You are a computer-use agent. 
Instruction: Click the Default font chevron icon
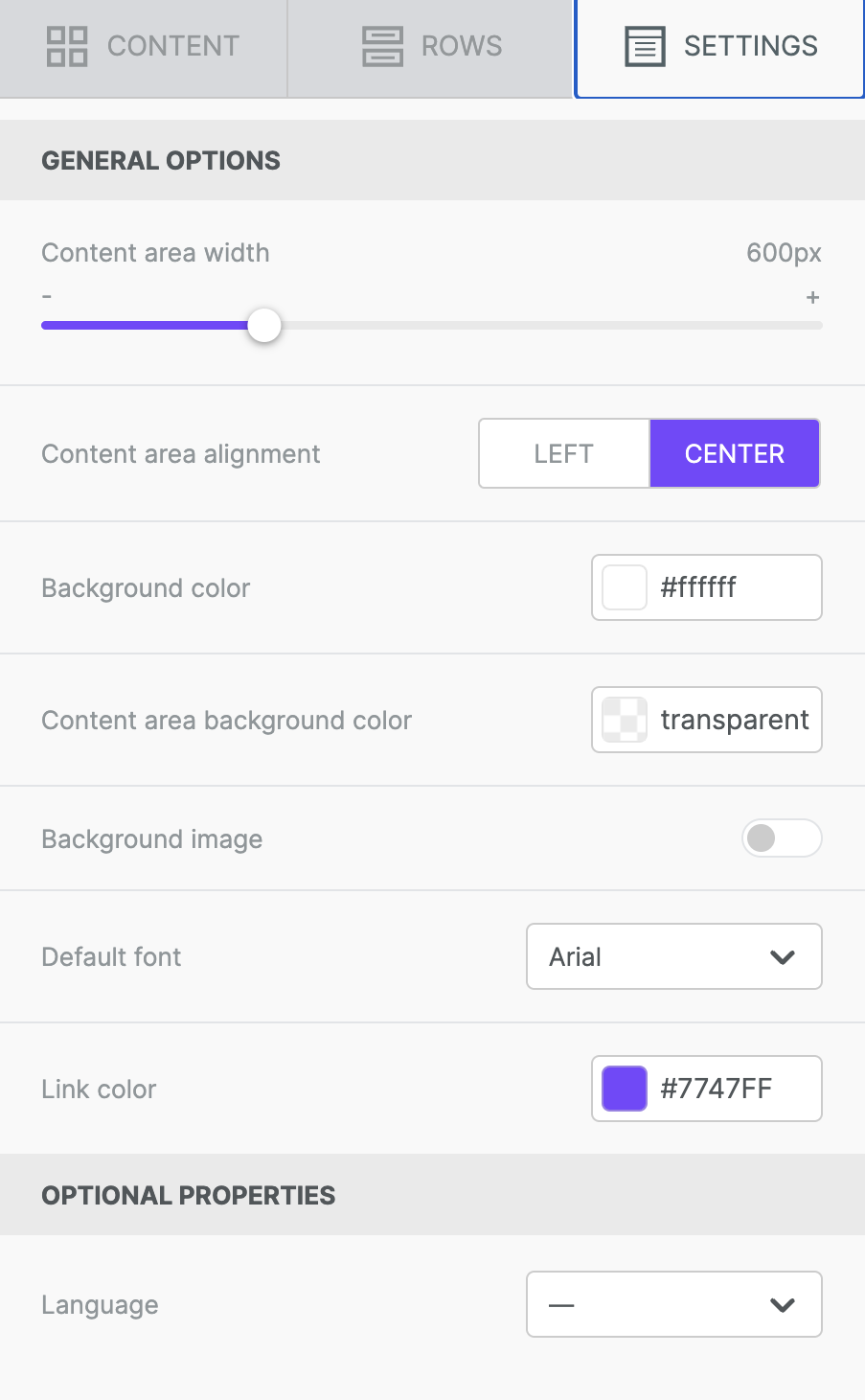tap(783, 956)
